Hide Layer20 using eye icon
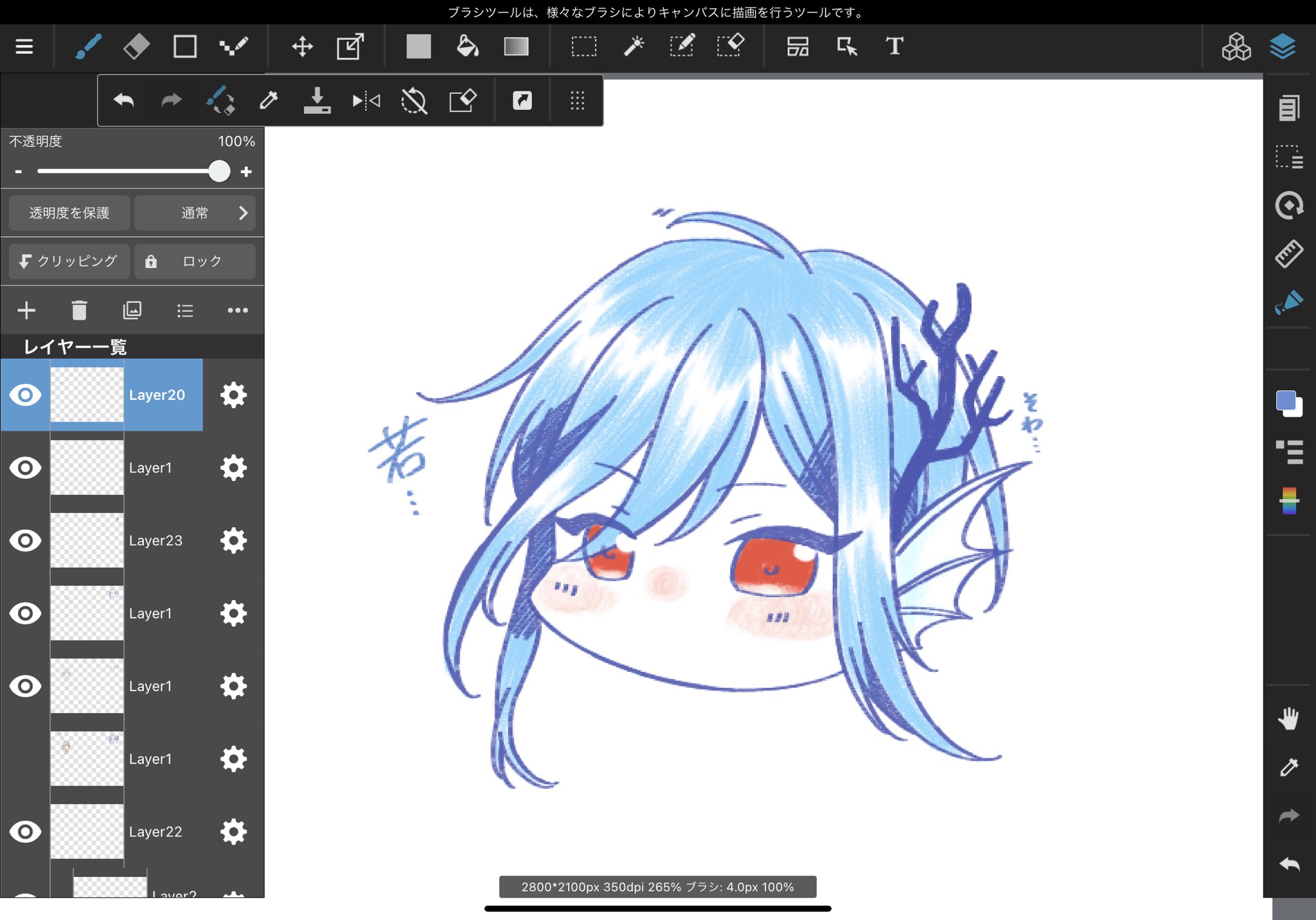 click(25, 395)
